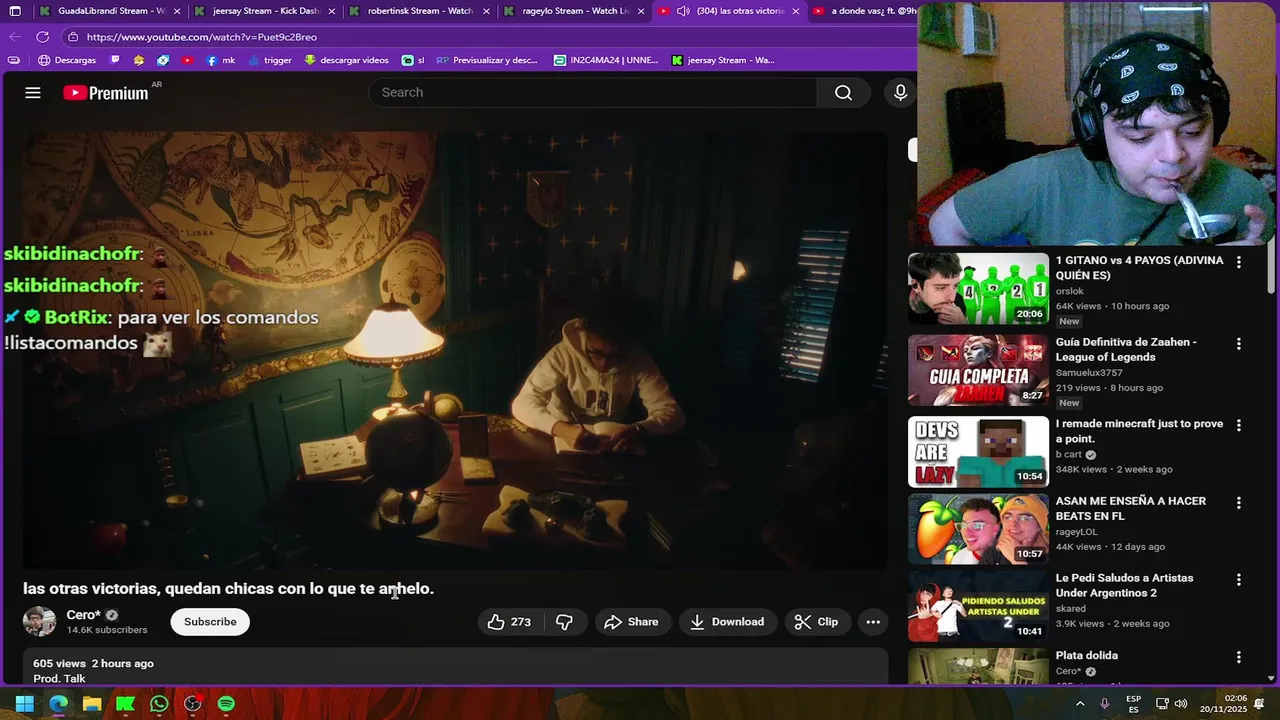This screenshot has height=720, width=1280.
Task: Open options for Le Pedi Saludos video
Action: click(1238, 580)
